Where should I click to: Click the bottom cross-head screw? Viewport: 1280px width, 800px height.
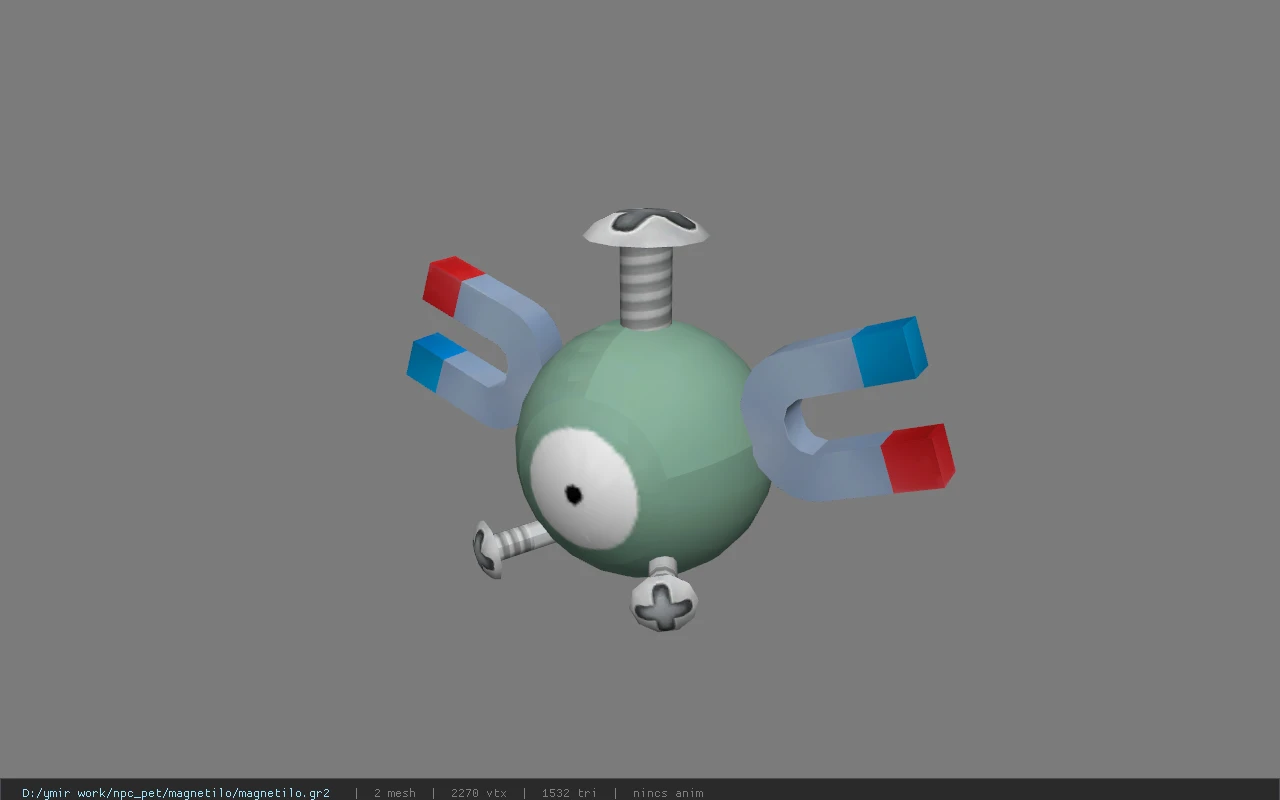click(x=664, y=596)
